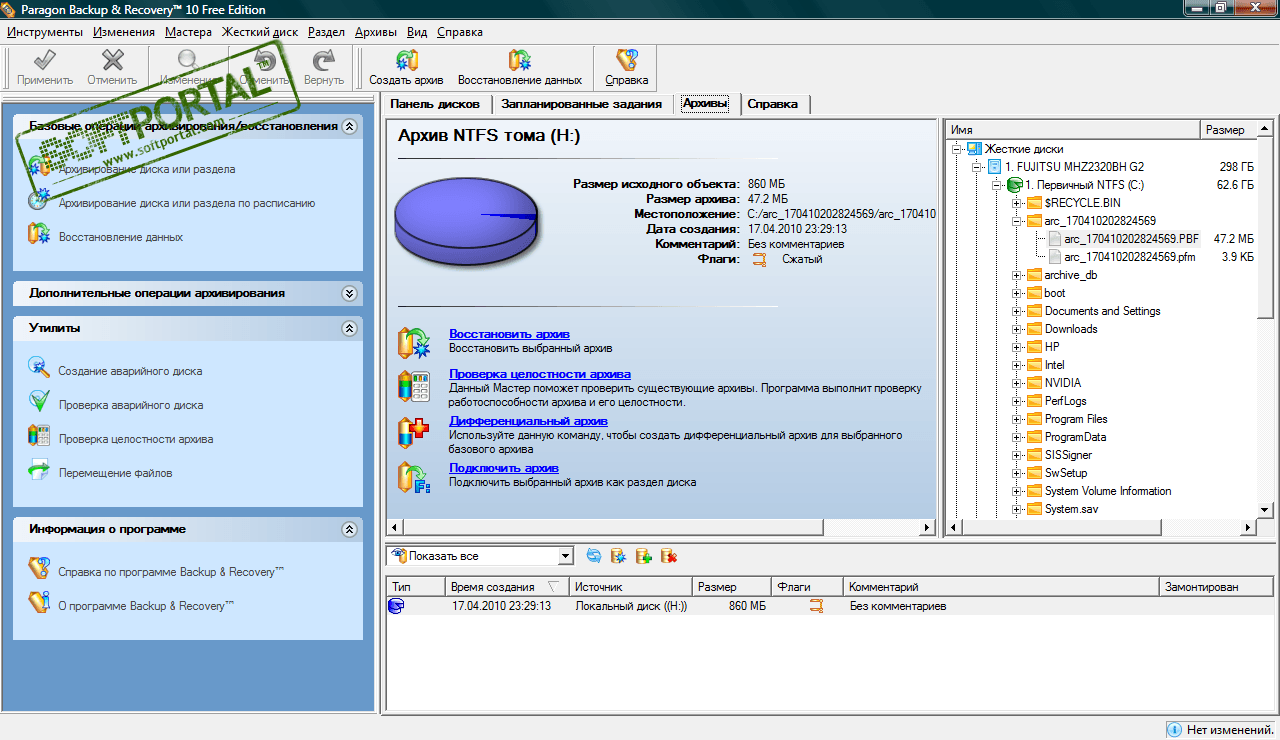Click the Дифференциальный архив link

click(528, 421)
